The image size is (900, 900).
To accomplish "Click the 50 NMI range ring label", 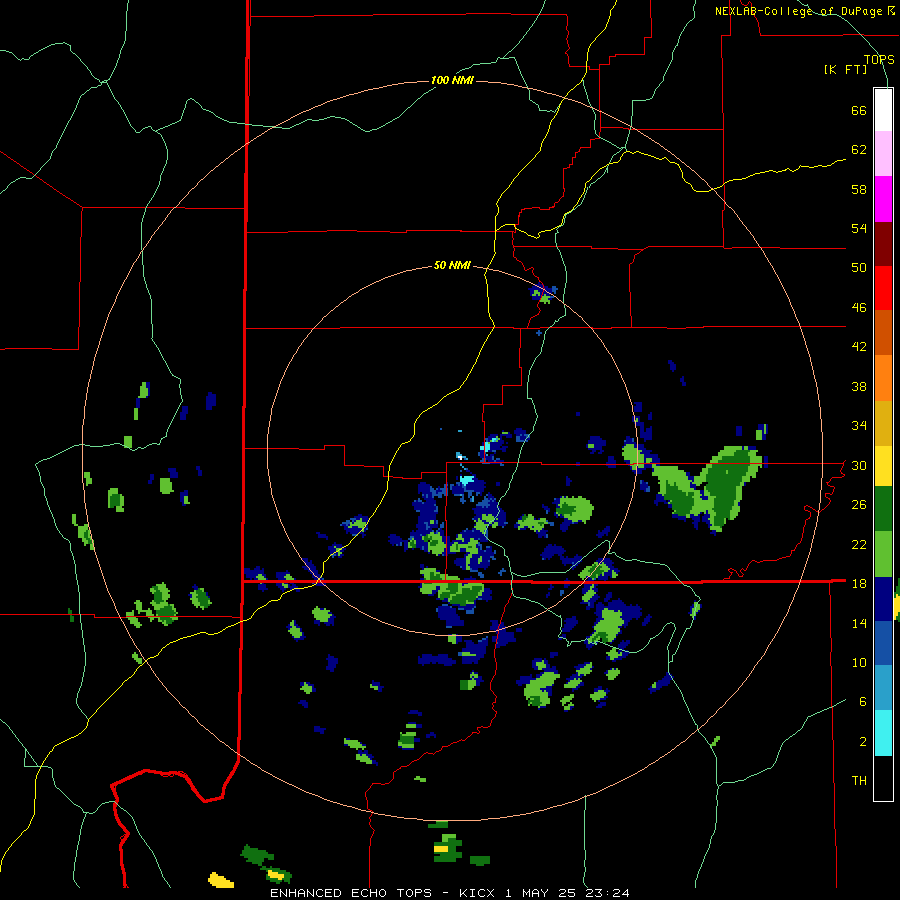I will click(452, 265).
